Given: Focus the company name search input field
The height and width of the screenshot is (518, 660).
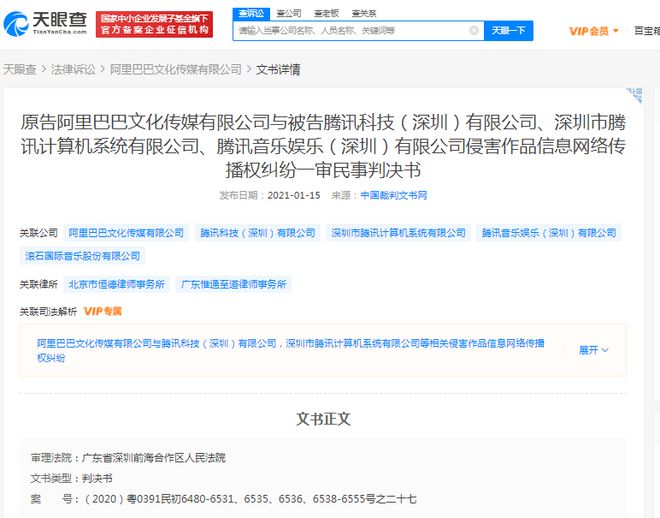Looking at the screenshot, I should pos(350,31).
